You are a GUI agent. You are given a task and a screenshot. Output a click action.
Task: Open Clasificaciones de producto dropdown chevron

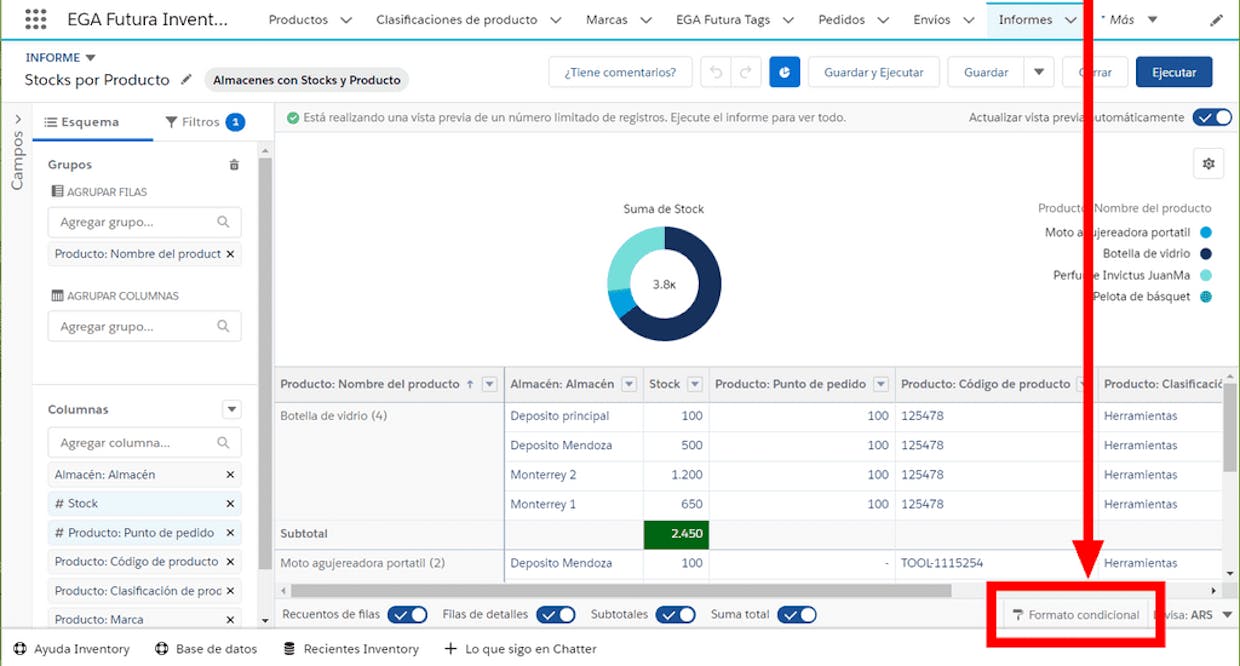pos(555,20)
